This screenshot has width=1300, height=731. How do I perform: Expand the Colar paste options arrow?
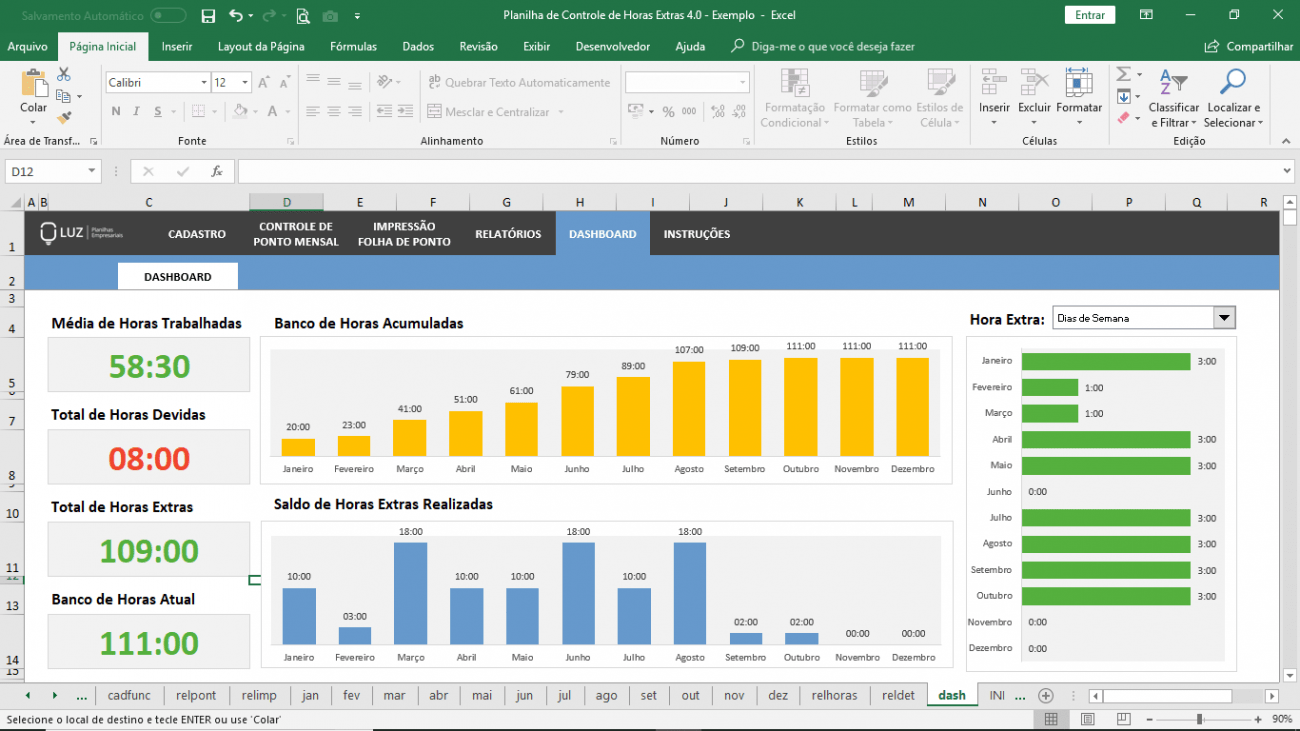click(34, 123)
